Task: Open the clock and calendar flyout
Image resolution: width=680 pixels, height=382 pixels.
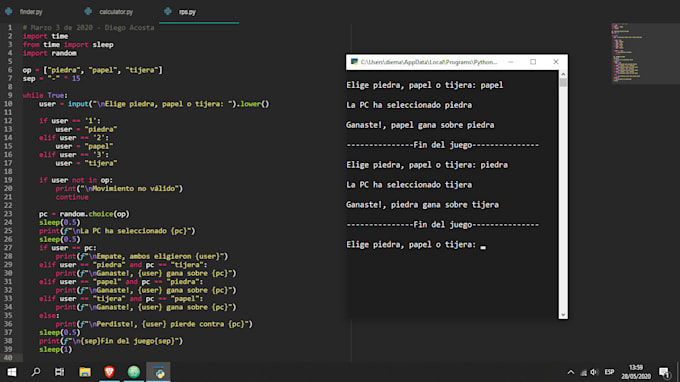Action: pos(636,372)
